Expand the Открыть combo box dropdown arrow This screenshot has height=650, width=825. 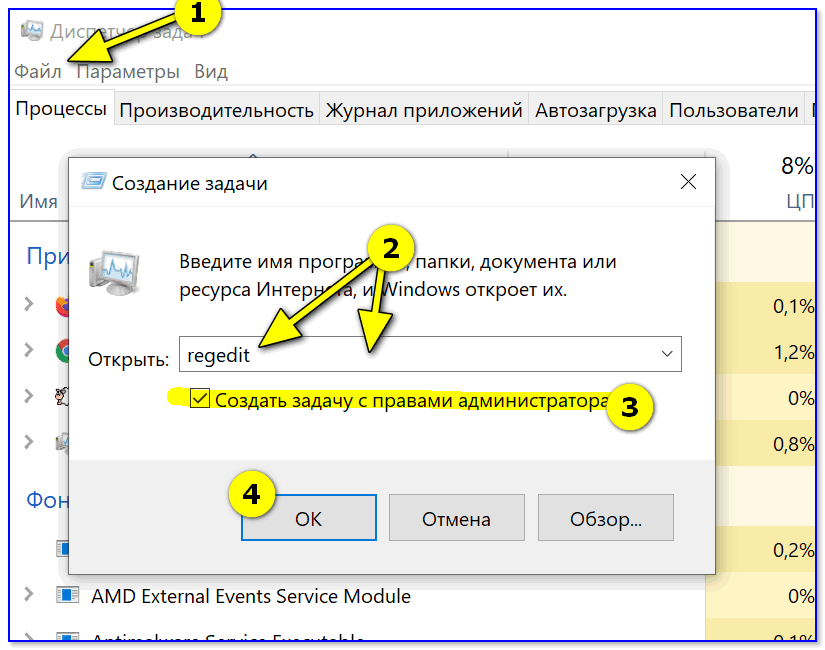667,354
